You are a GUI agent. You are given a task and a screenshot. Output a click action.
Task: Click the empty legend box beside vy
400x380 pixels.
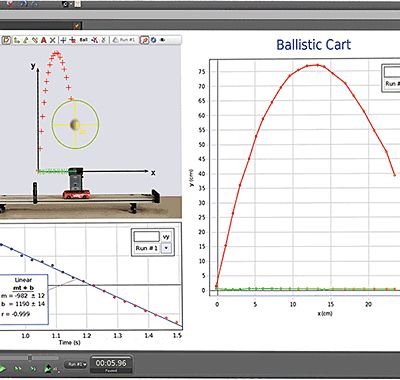[147, 237]
